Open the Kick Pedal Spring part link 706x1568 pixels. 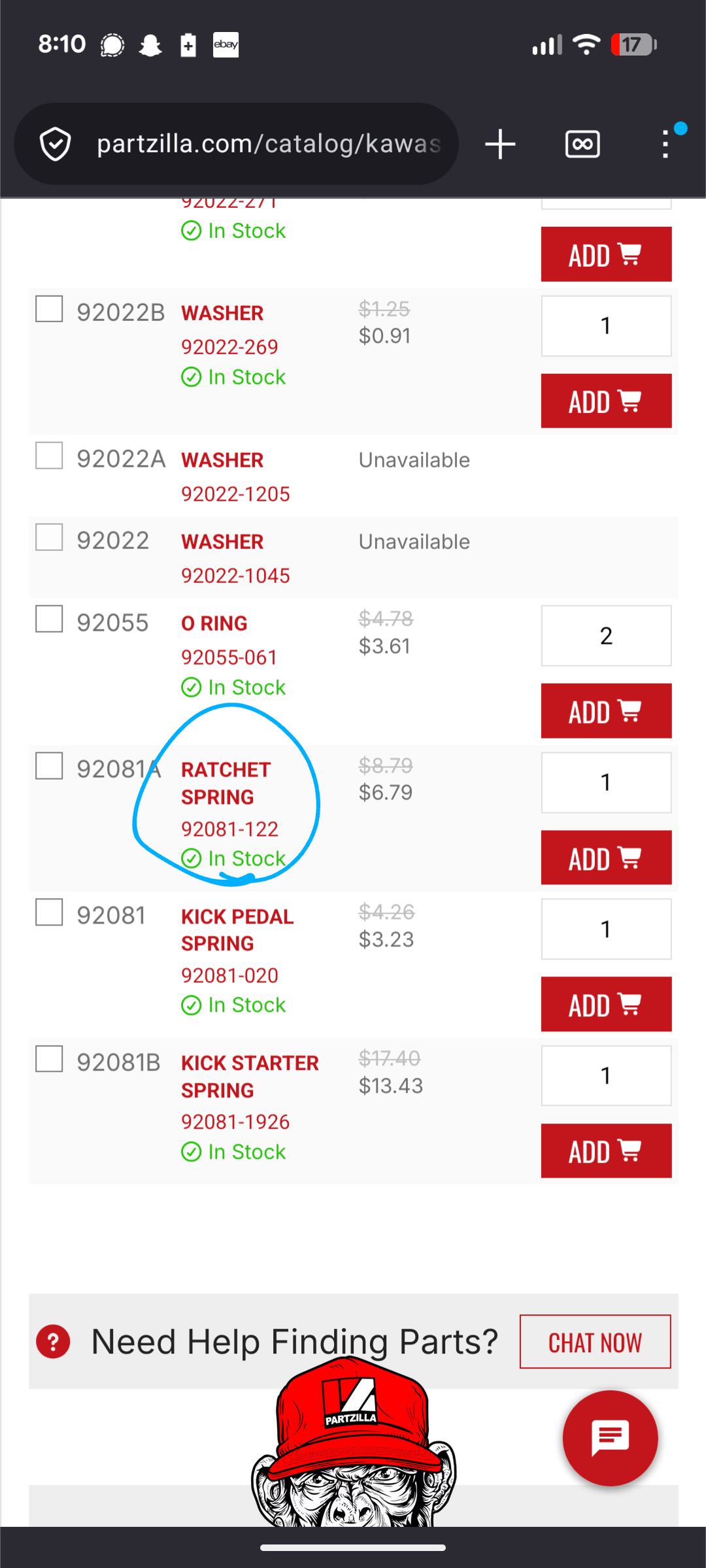(x=237, y=929)
